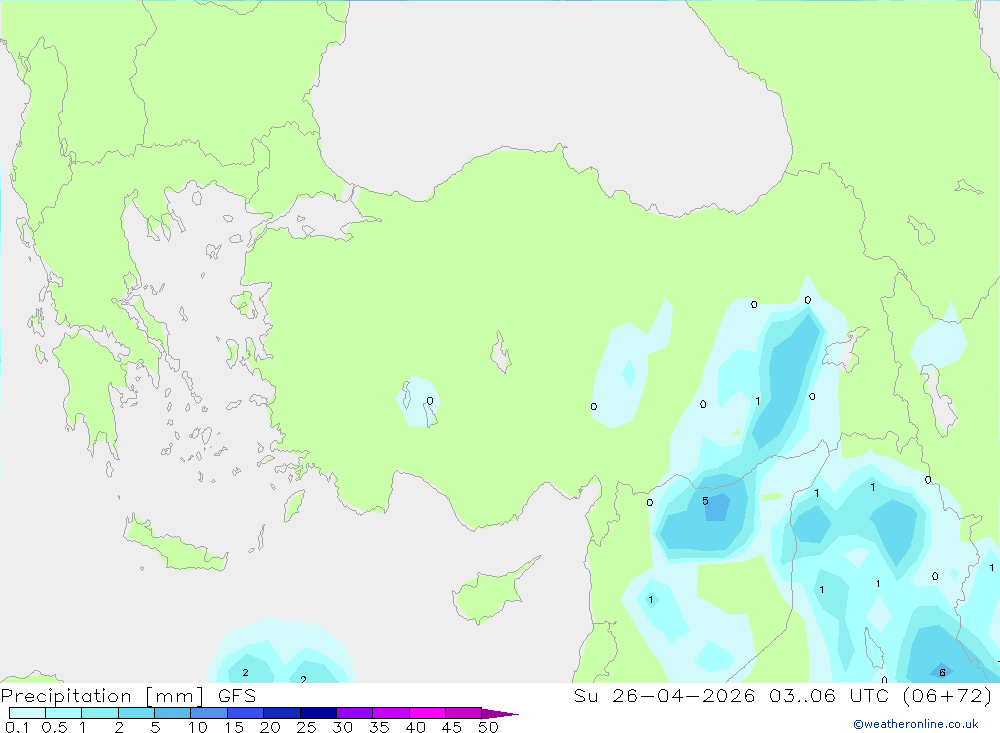This screenshot has width=1000, height=733.
Task: Pick the magenta legend swatch between 40 and 45
Action: [427, 713]
